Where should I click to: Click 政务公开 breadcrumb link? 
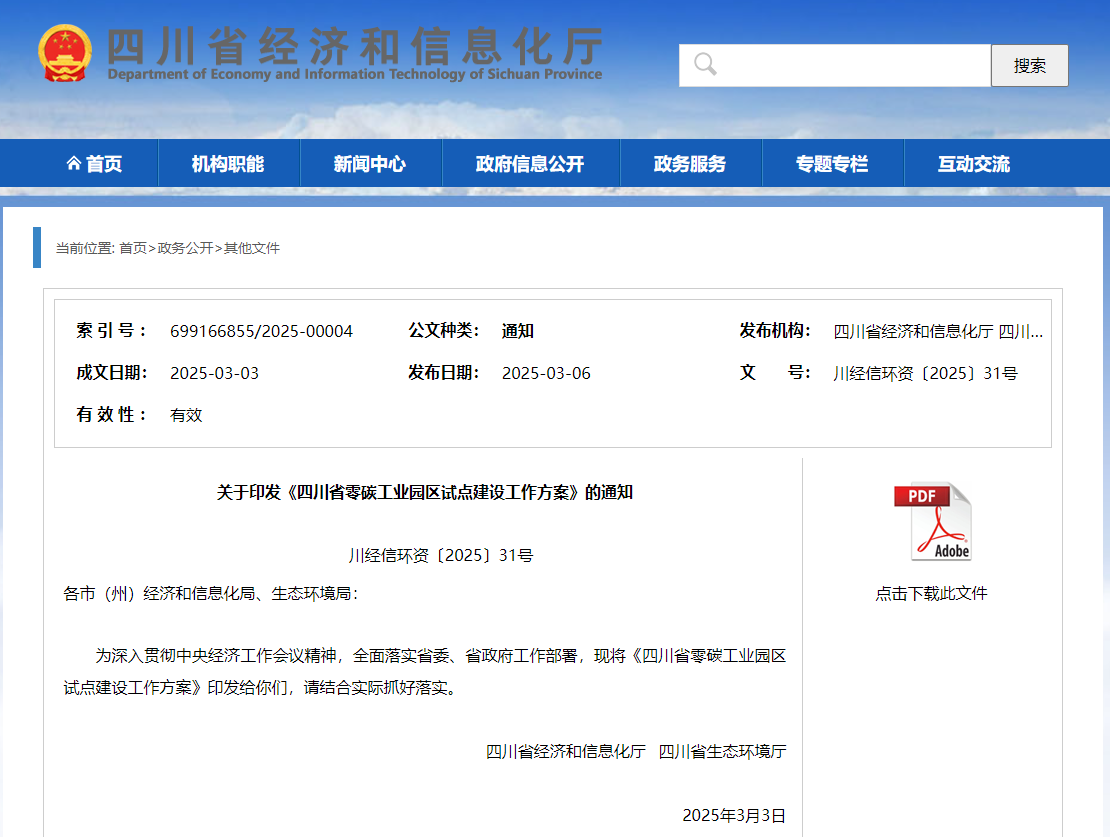tap(185, 248)
